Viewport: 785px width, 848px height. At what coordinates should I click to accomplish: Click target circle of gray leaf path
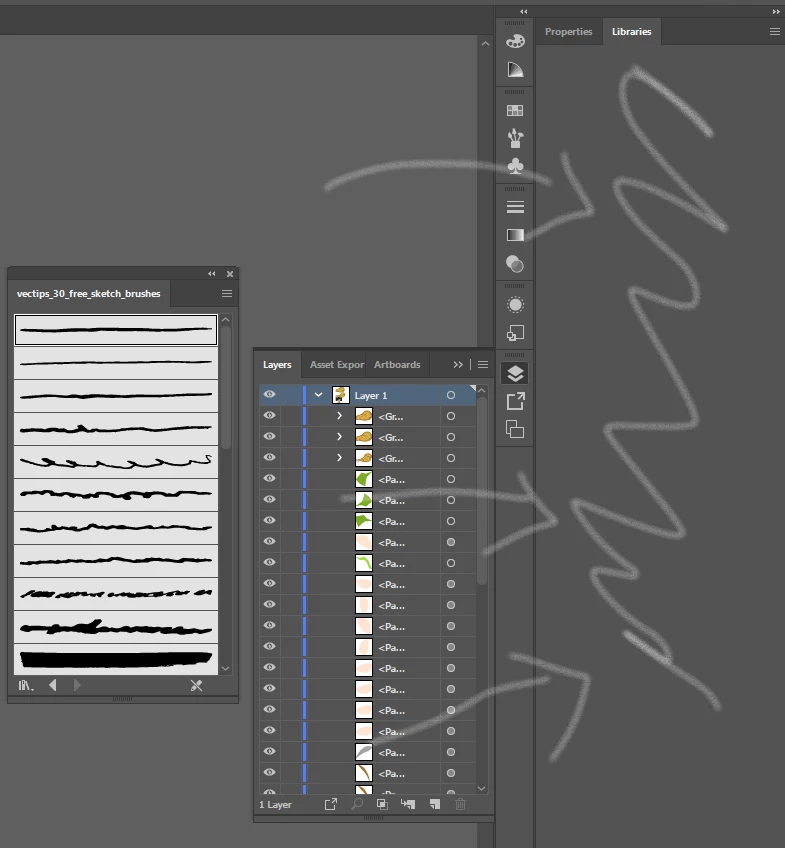point(451,752)
